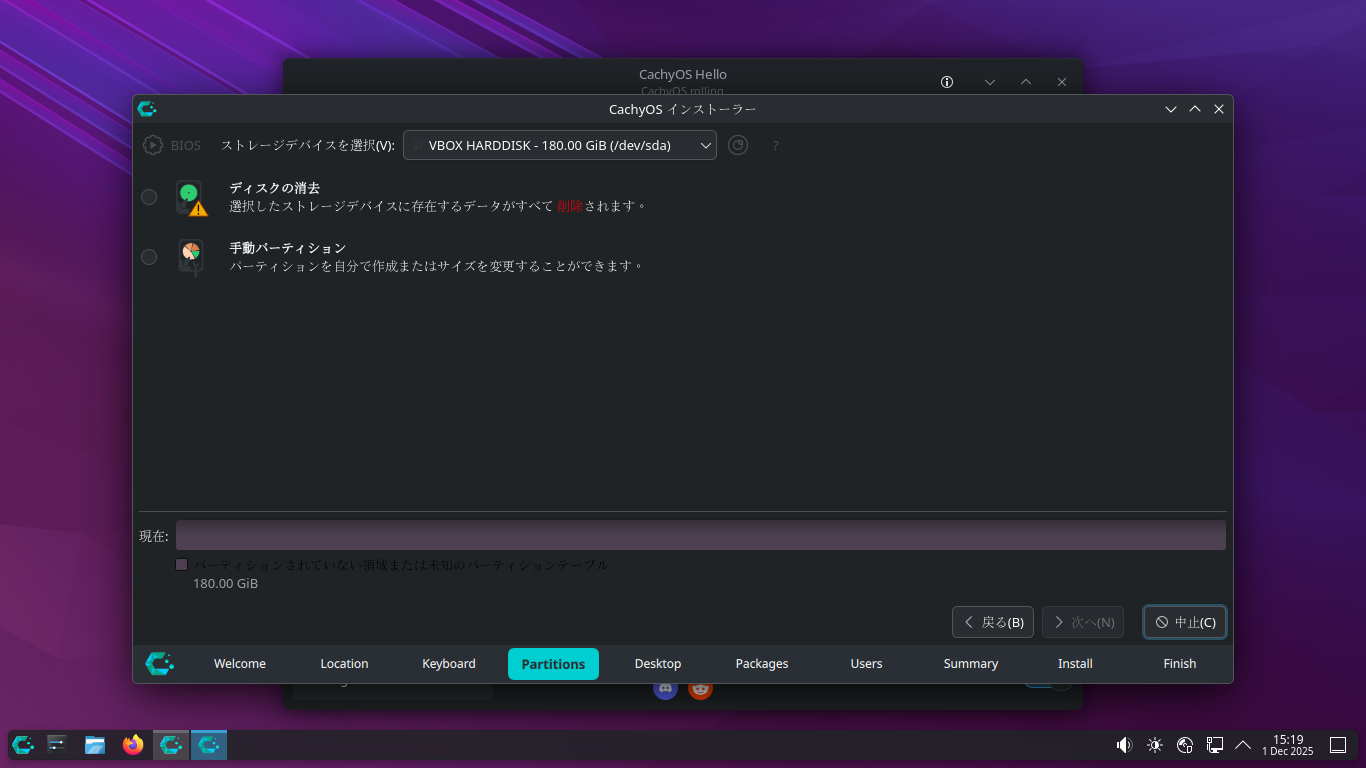Go to the Install step
This screenshot has width=1366, height=768.
tap(1075, 664)
